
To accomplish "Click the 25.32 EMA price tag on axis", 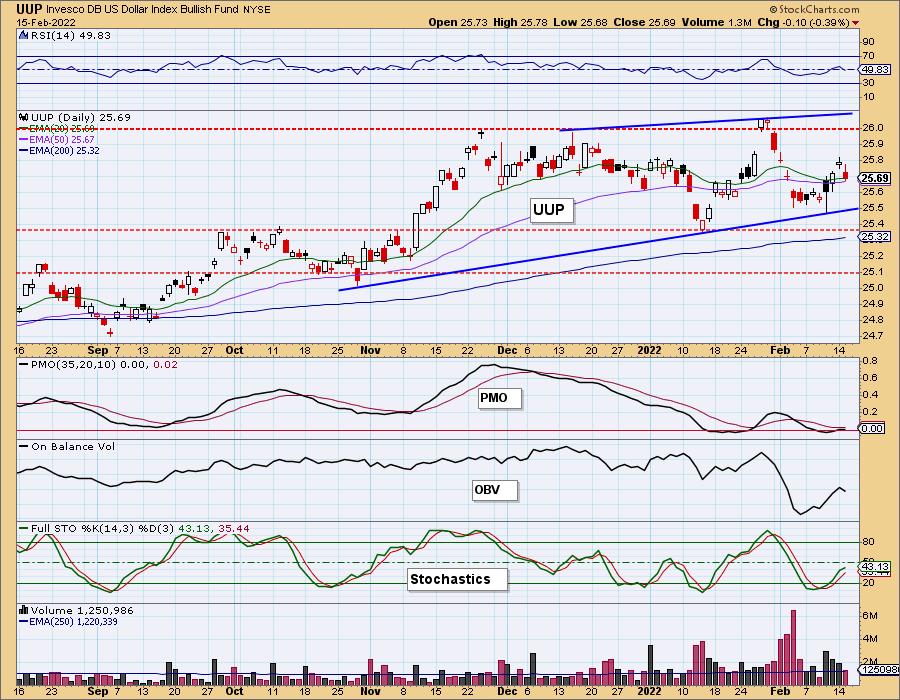I will point(875,236).
